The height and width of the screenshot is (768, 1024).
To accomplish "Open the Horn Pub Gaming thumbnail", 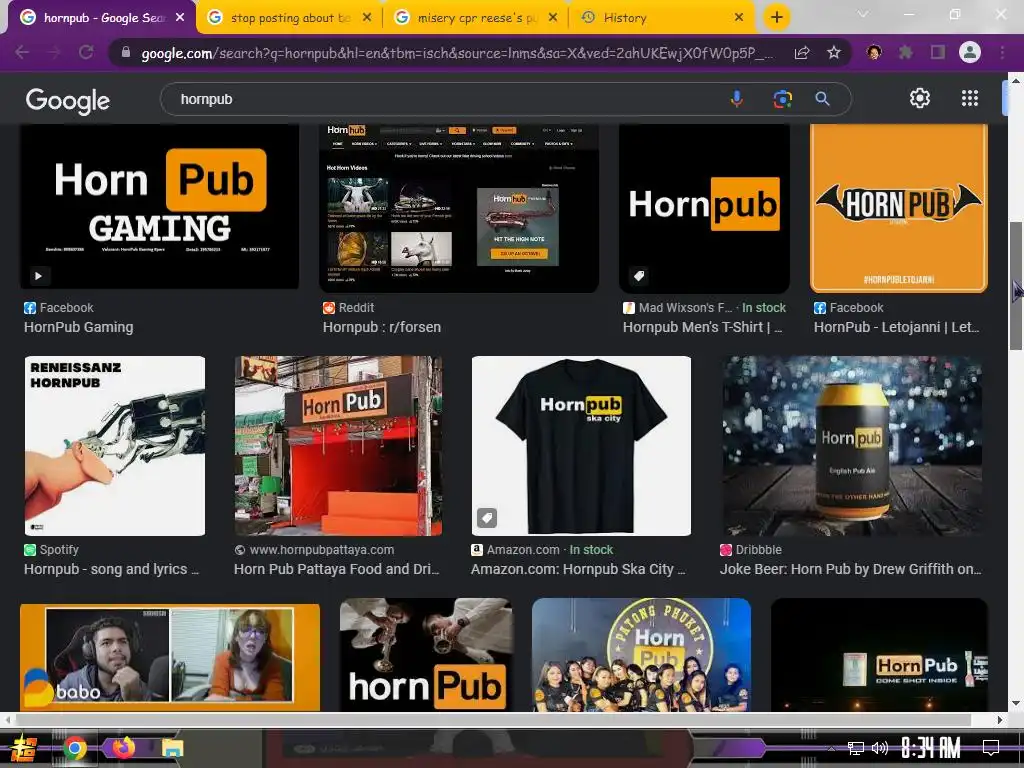I will click(159, 206).
